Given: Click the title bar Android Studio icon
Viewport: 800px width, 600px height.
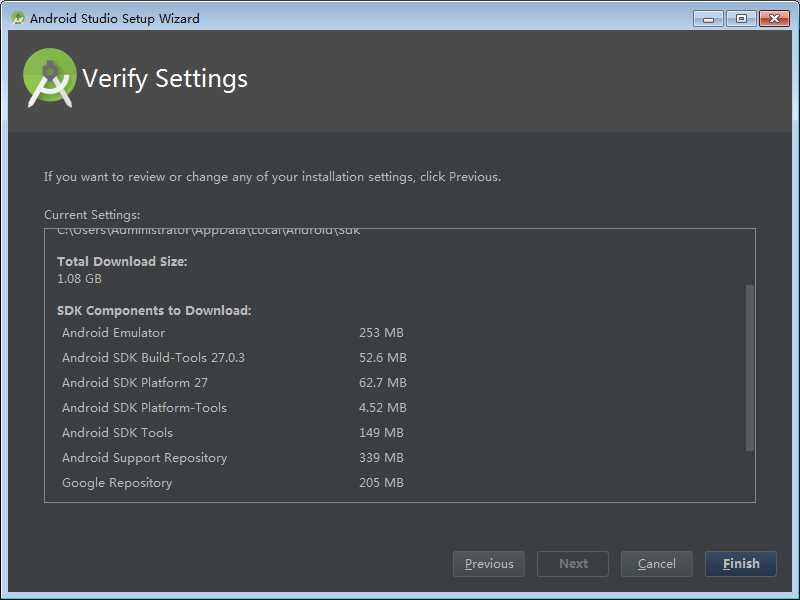Looking at the screenshot, I should point(18,18).
